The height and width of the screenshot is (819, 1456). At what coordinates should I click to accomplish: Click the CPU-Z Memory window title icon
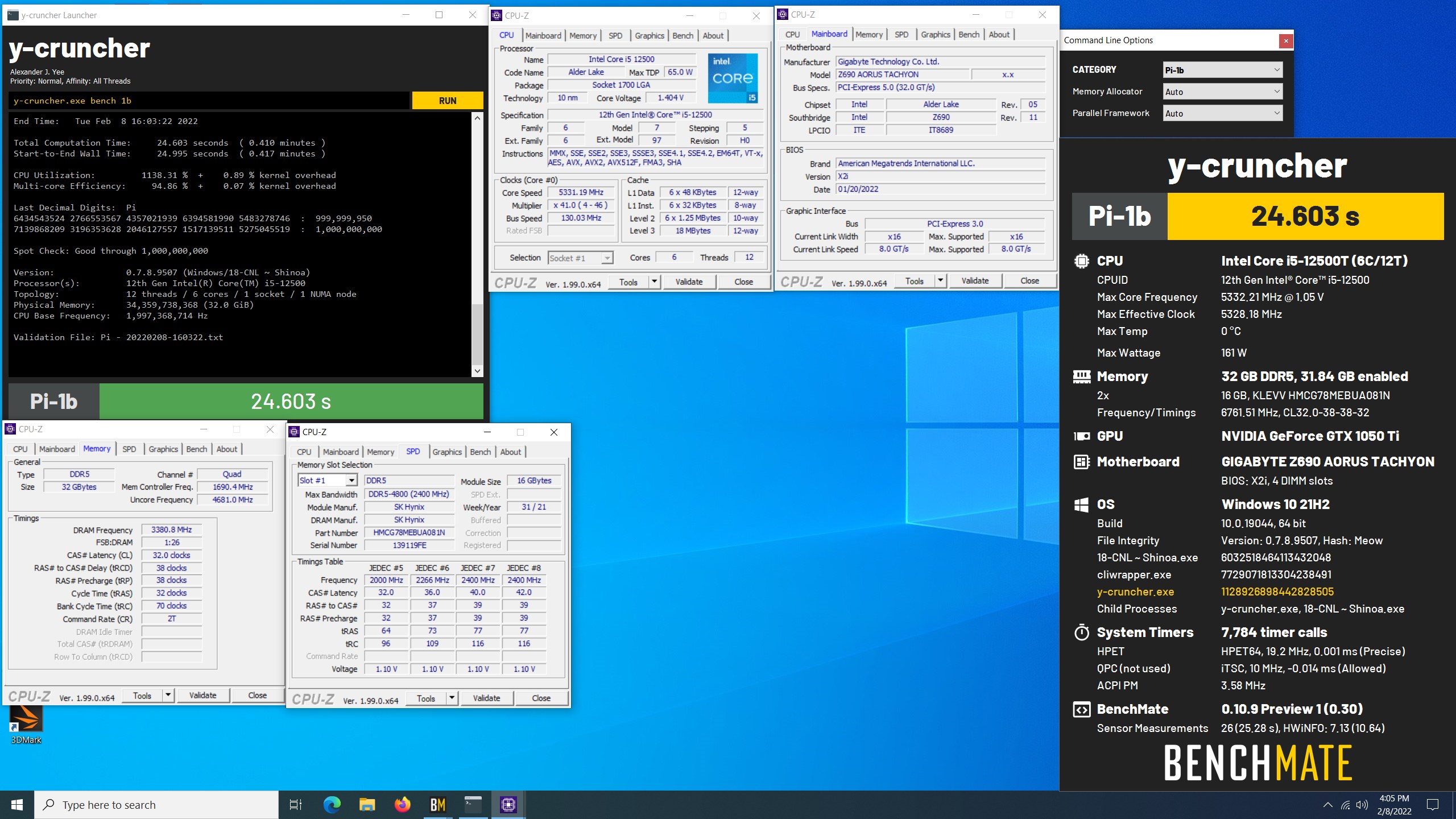(x=10, y=429)
